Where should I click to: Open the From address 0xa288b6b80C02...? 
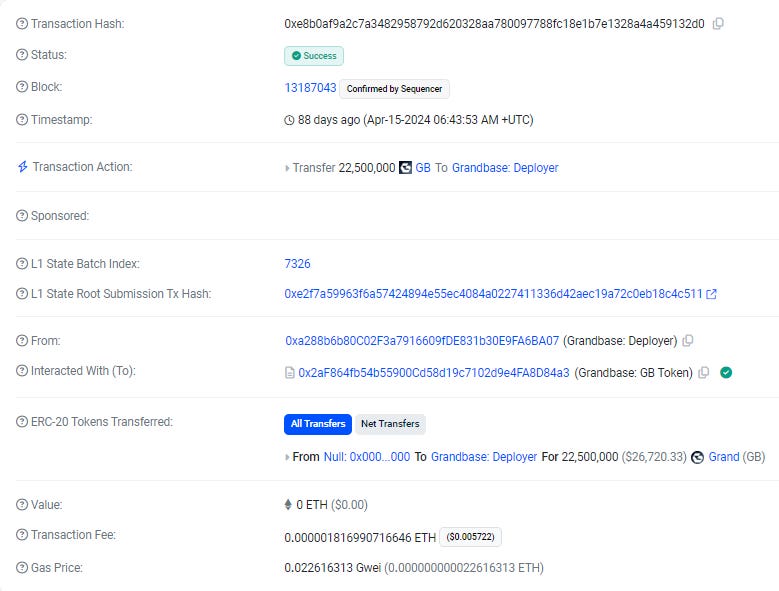(422, 341)
